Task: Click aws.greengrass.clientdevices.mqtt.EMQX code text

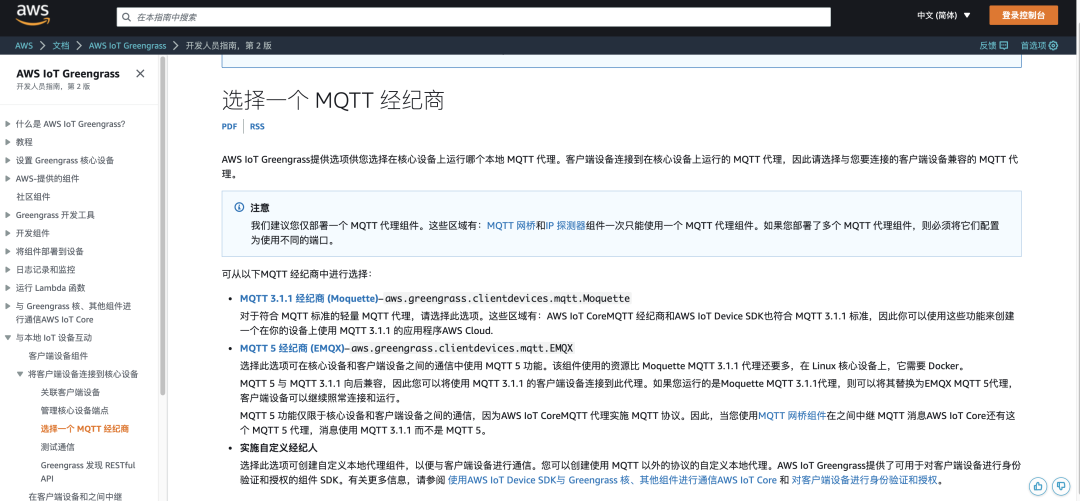Action: coord(462,347)
